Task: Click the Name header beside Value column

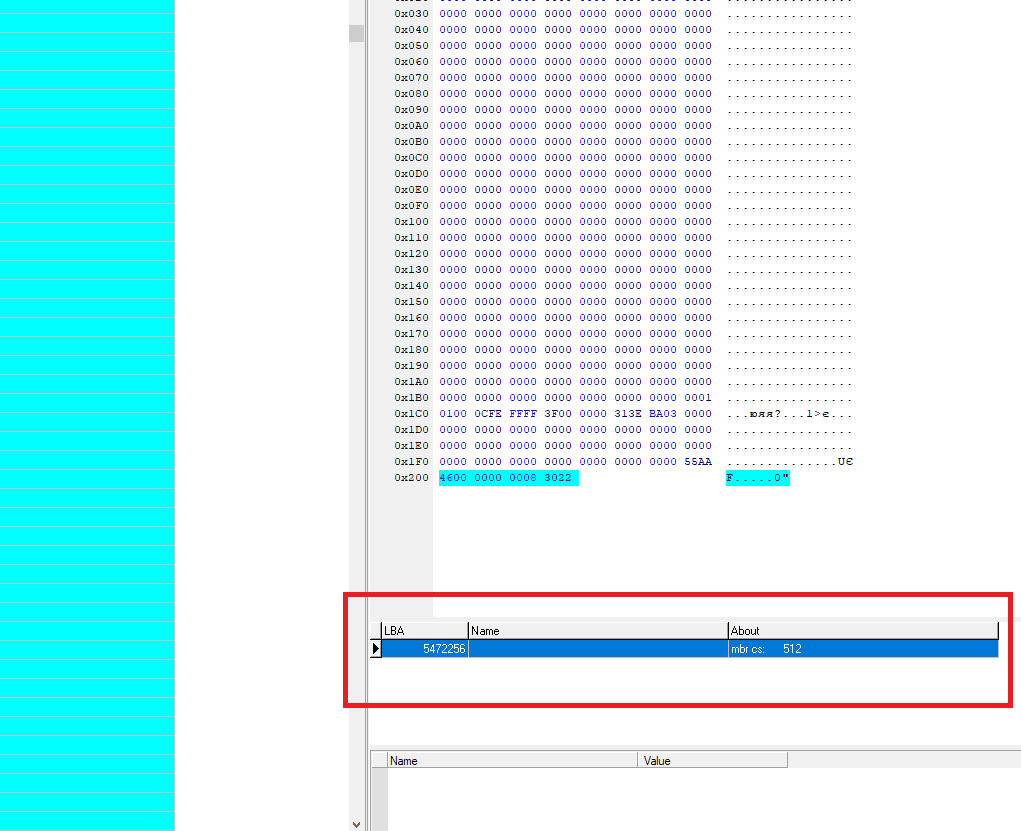Action: click(x=512, y=760)
